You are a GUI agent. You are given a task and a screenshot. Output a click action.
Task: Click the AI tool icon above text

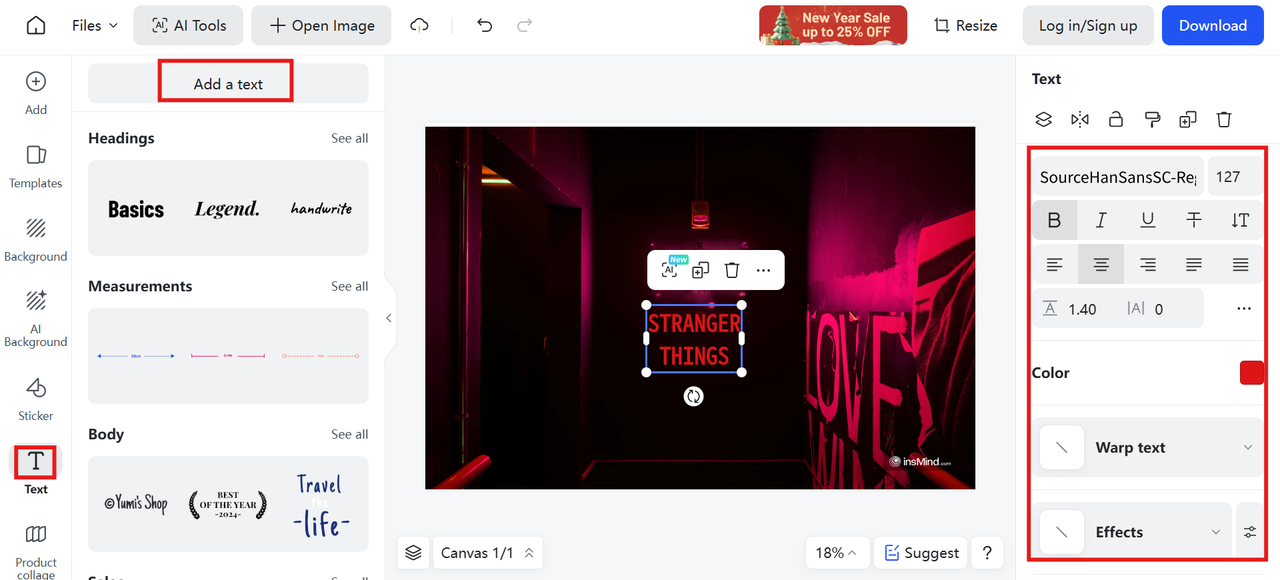click(671, 269)
